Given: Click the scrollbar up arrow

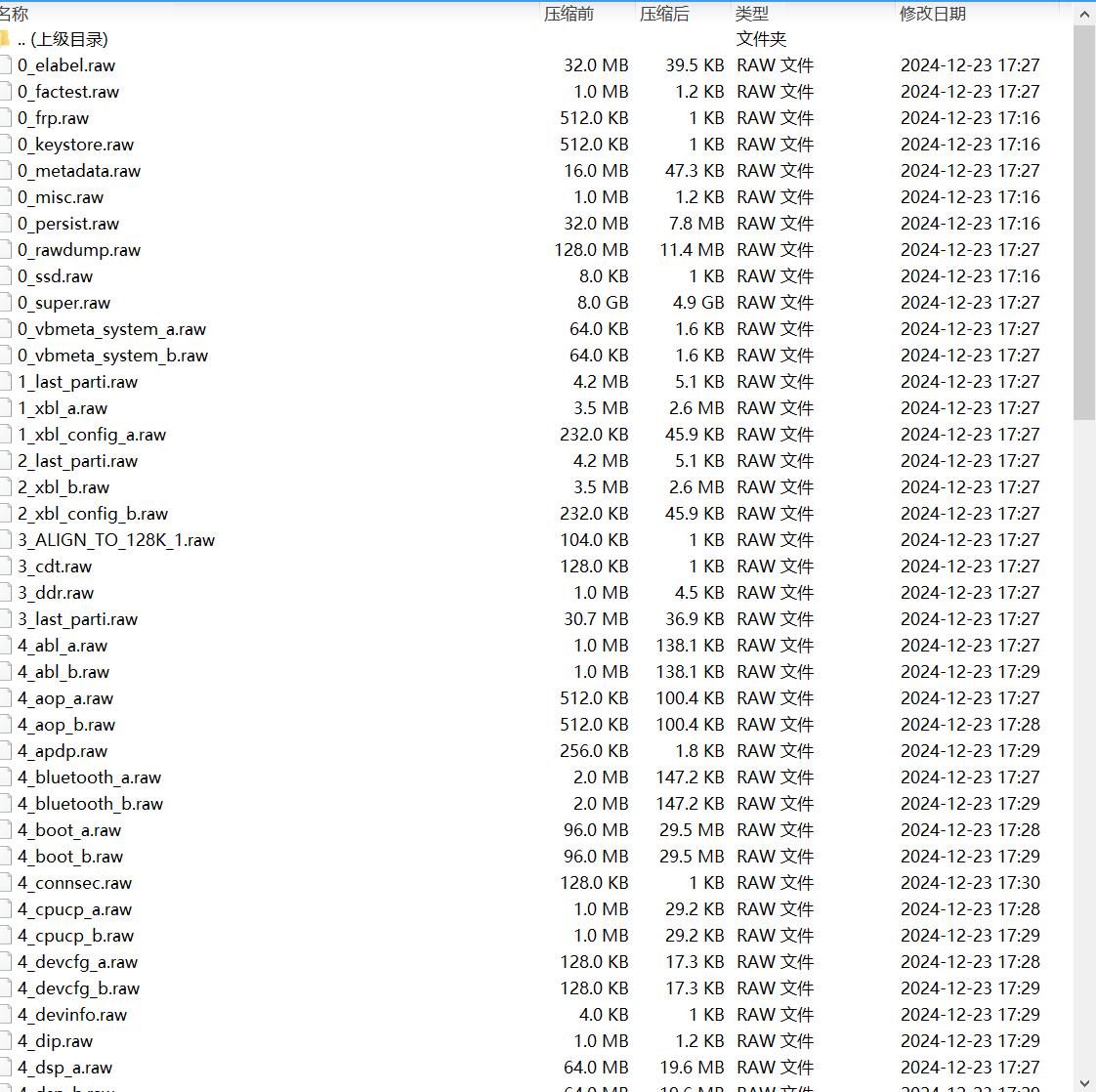Looking at the screenshot, I should click(1084, 14).
